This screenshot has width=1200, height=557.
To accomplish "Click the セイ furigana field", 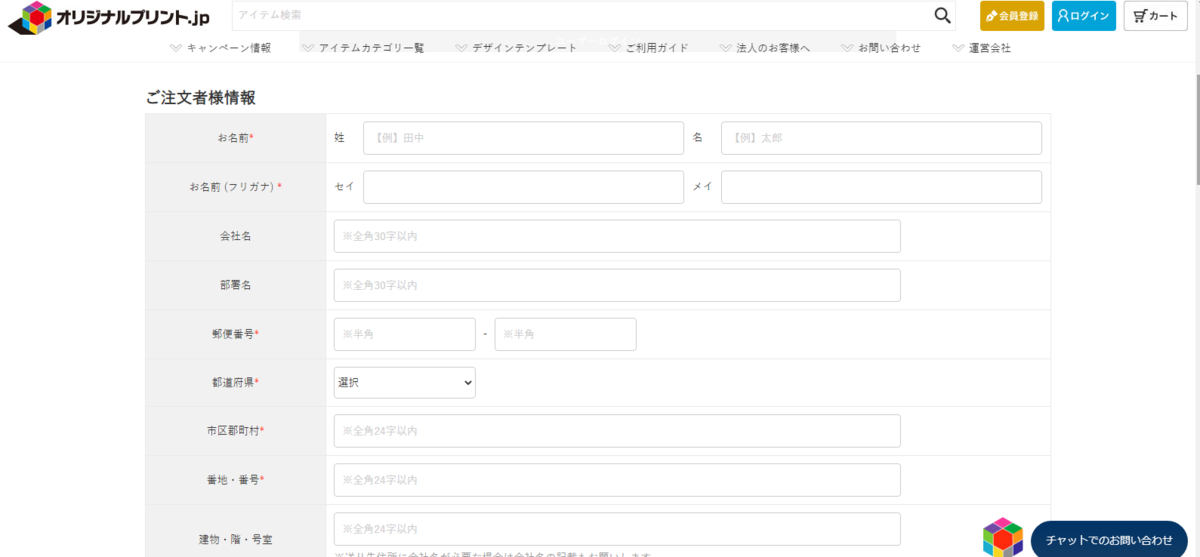I will point(523,187).
